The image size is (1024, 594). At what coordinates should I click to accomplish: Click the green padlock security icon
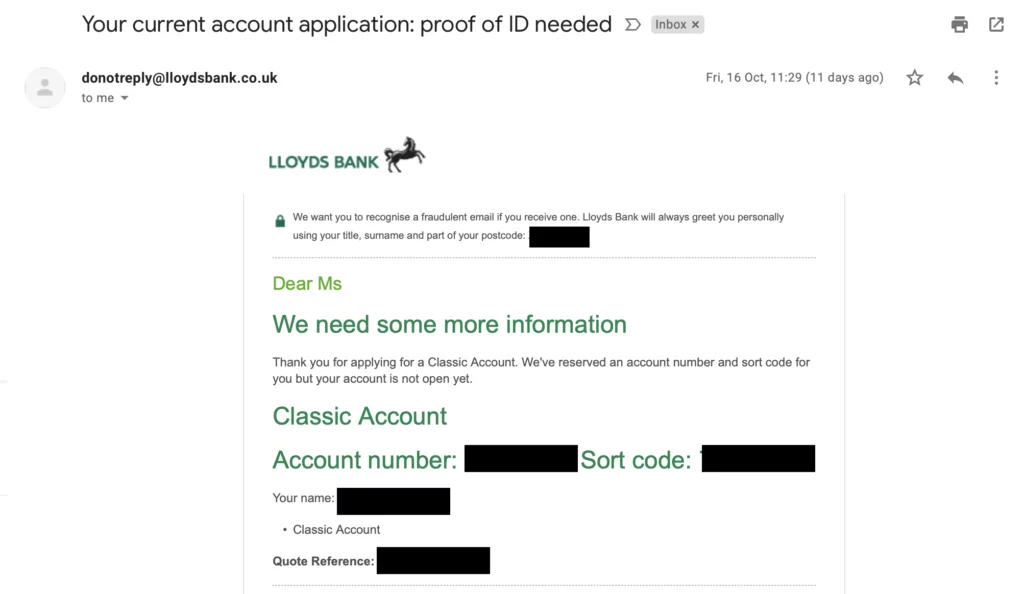(x=280, y=221)
